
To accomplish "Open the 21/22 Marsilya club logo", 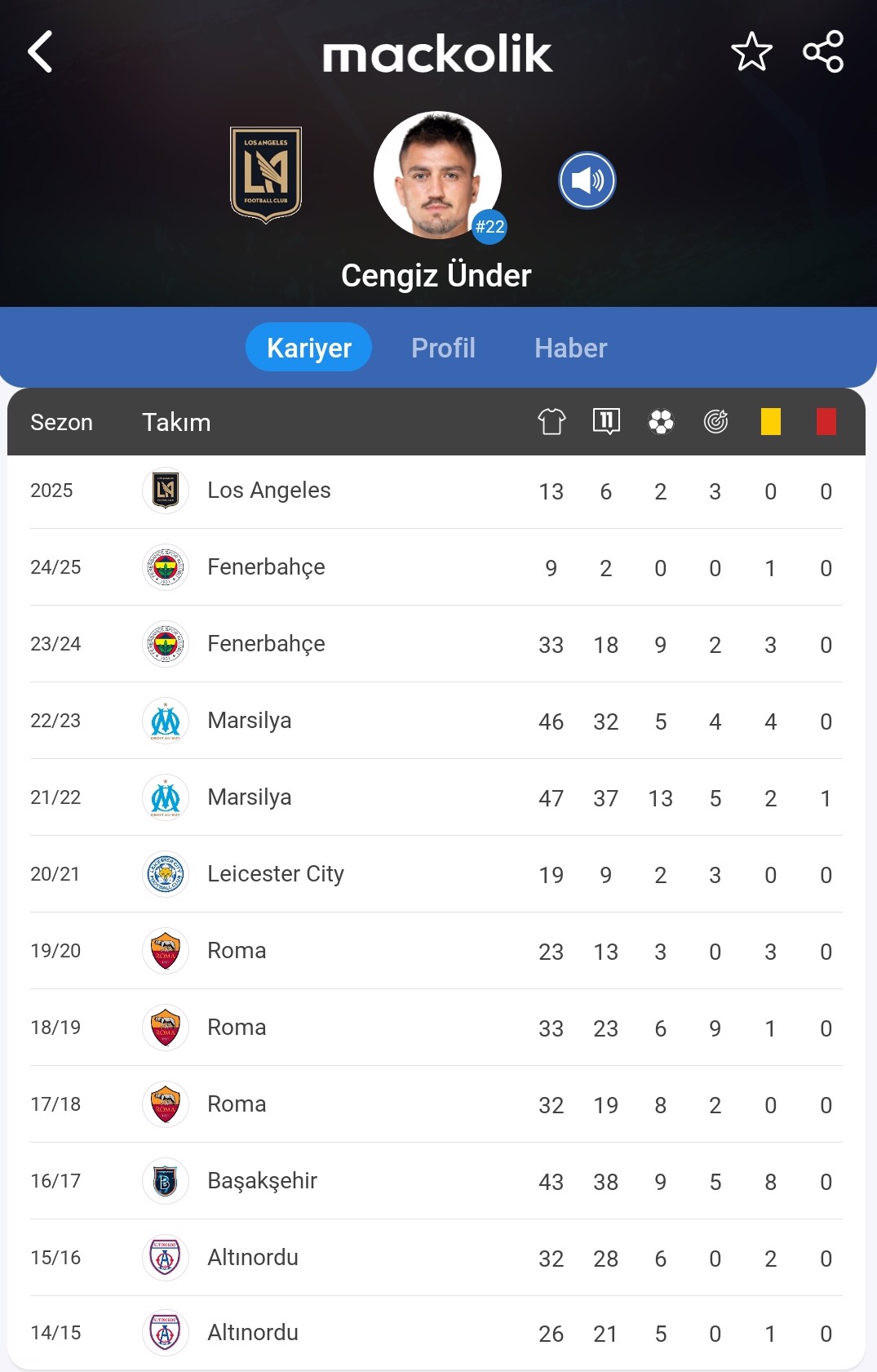I will pos(166,797).
